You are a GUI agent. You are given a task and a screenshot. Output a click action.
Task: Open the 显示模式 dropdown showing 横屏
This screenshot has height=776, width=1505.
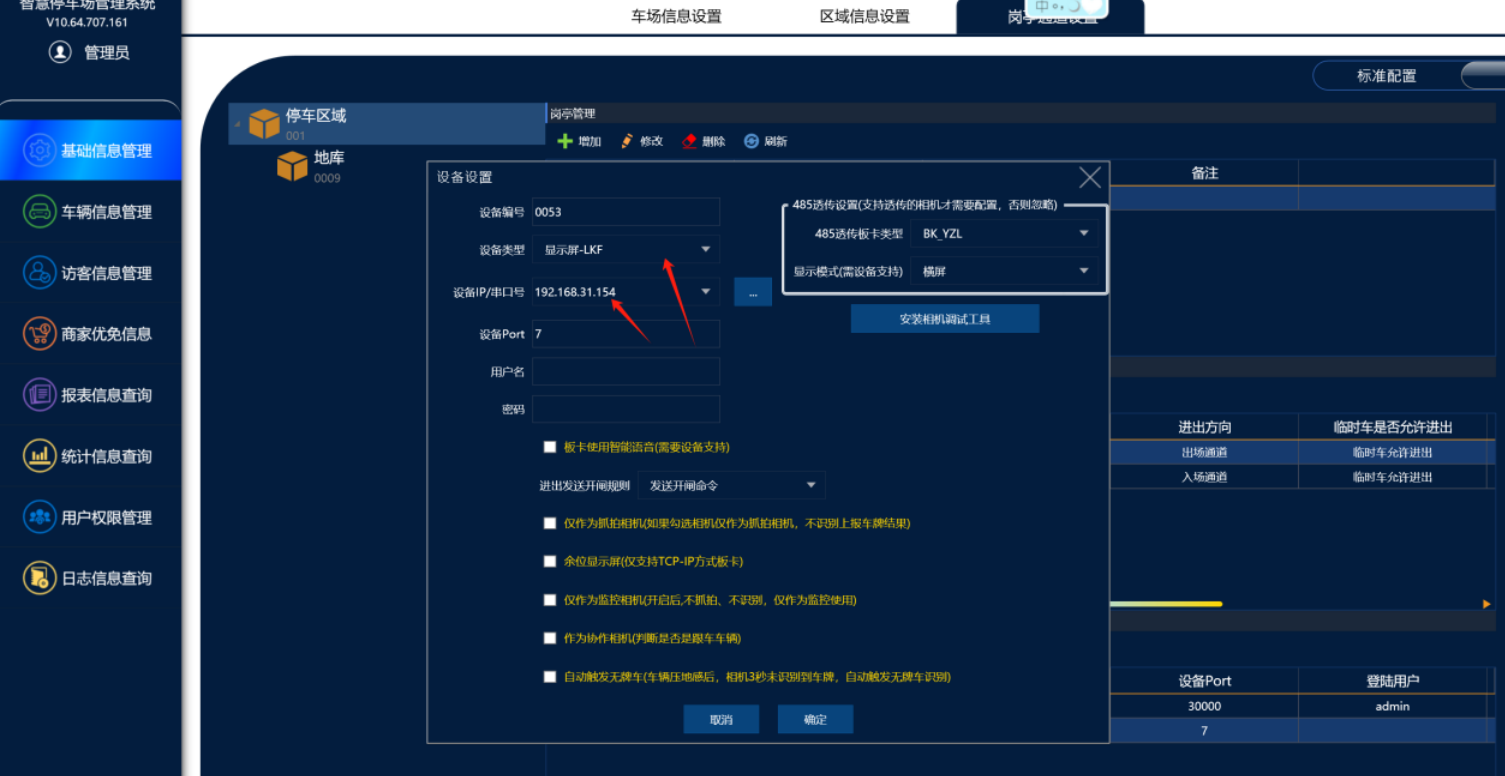(x=1004, y=271)
